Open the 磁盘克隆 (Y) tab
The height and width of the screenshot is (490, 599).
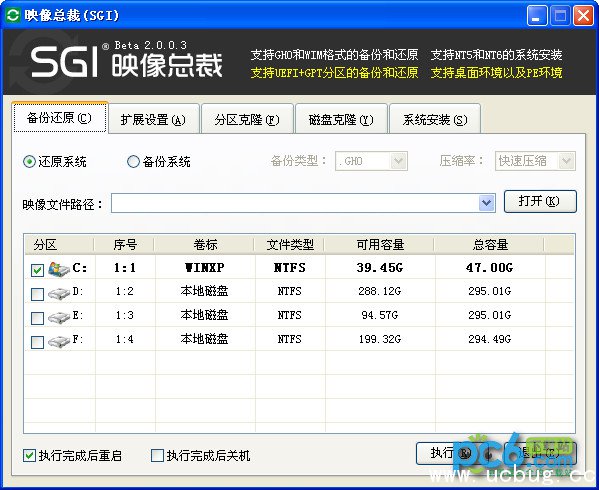pyautogui.click(x=341, y=120)
